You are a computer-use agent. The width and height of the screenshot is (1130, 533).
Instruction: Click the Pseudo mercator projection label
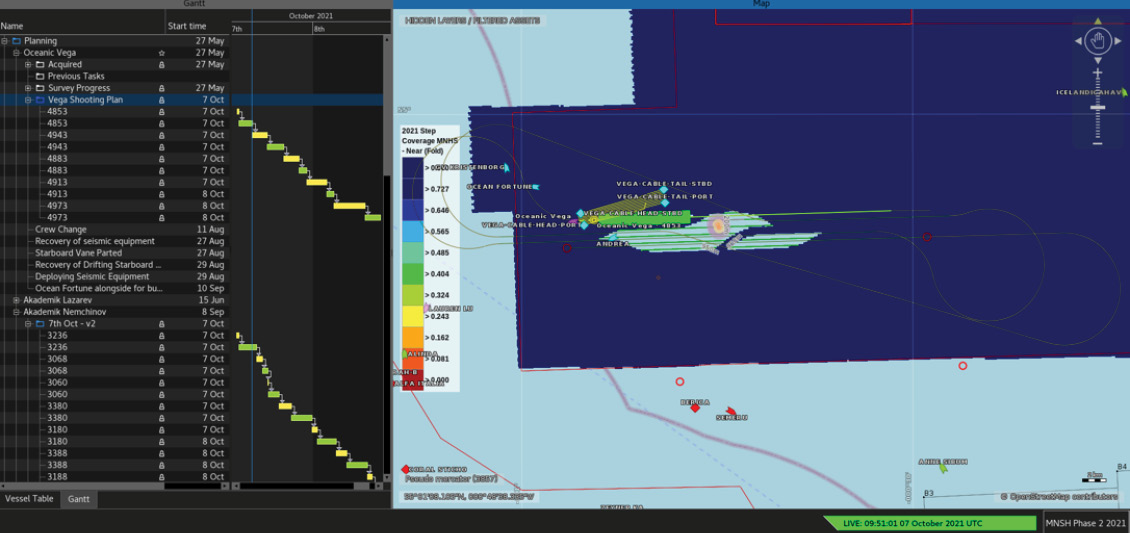[x=451, y=478]
